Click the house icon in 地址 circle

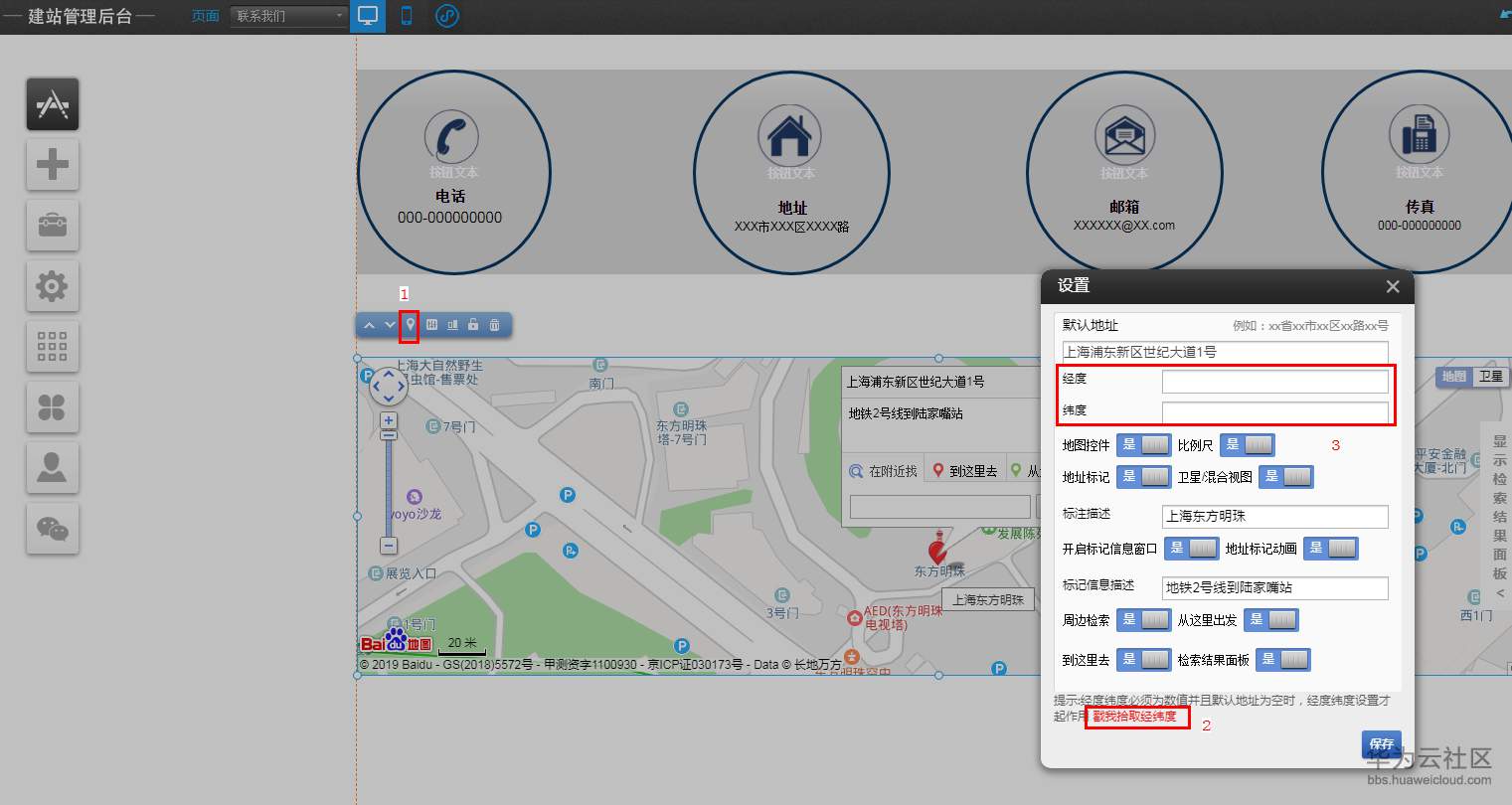point(789,136)
